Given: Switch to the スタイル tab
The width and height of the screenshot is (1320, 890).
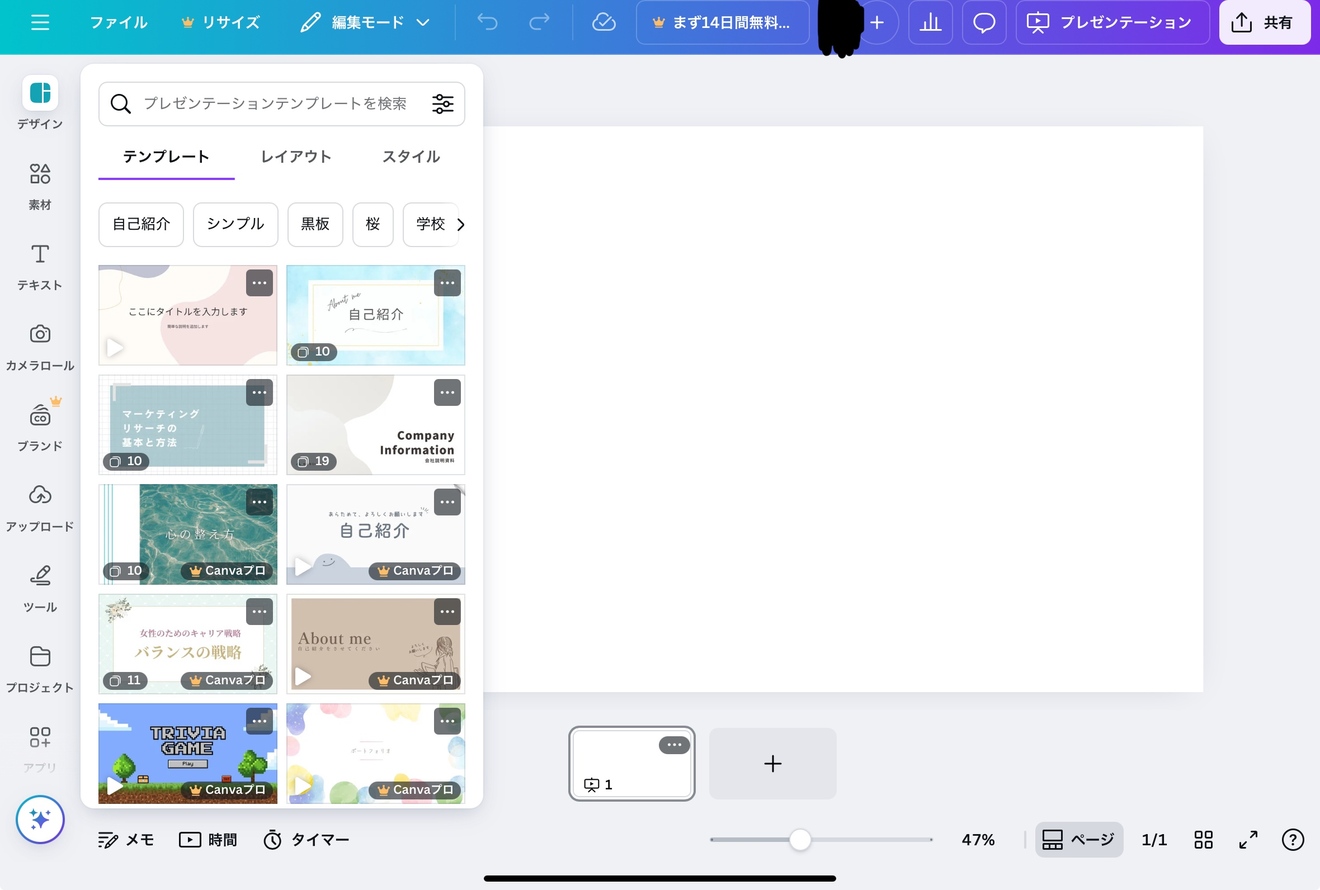Looking at the screenshot, I should tap(411, 157).
